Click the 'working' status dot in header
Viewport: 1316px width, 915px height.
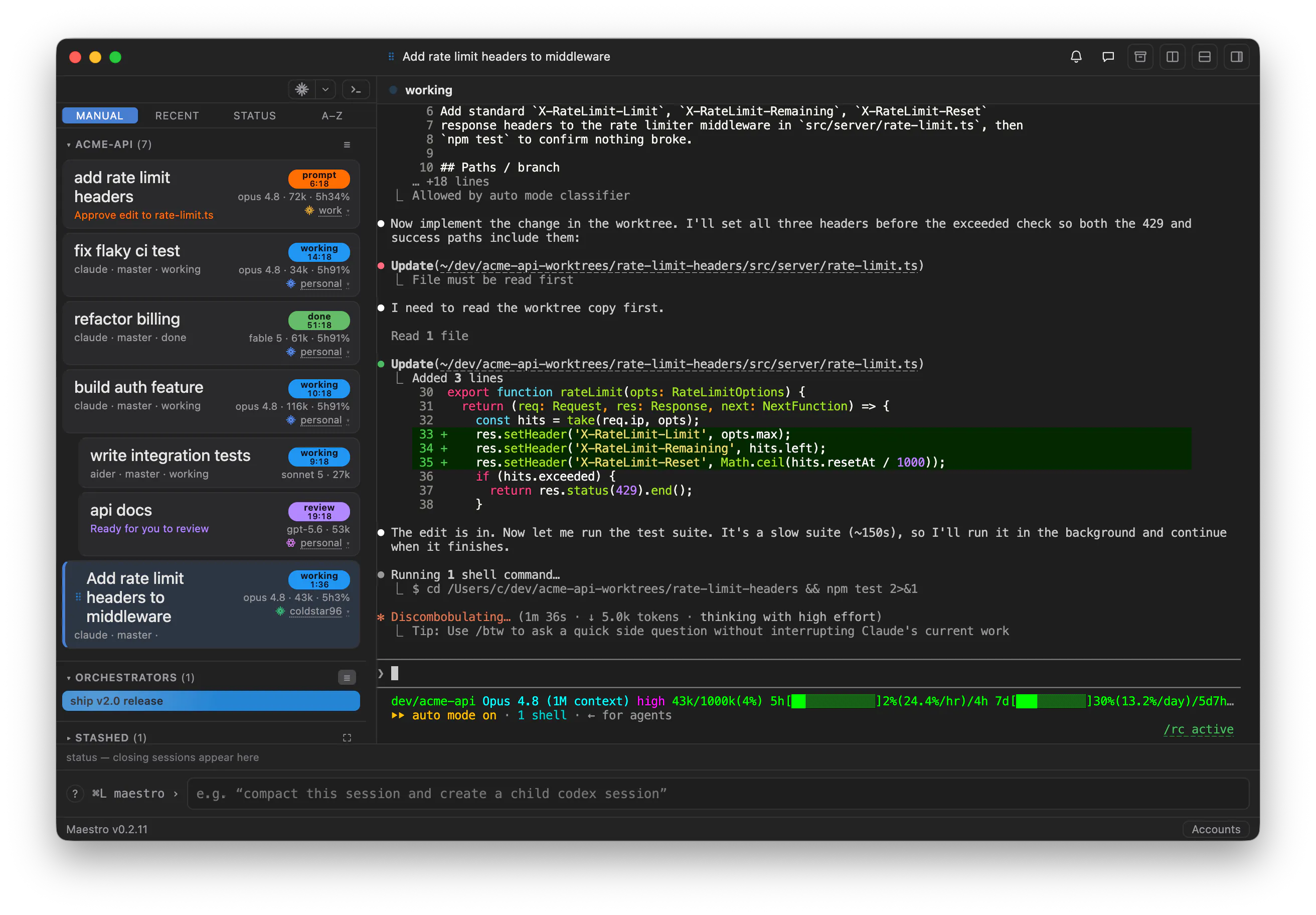tap(393, 90)
